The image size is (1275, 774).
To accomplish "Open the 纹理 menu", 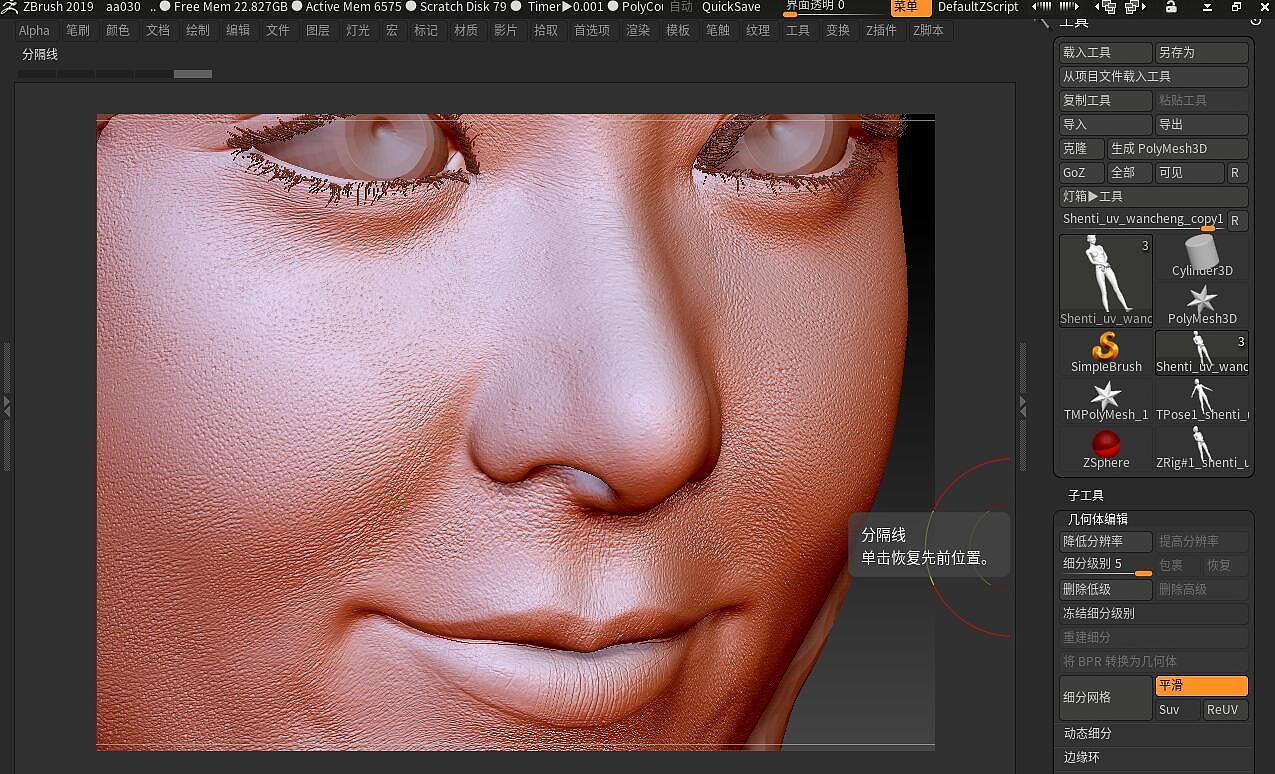I will click(758, 31).
